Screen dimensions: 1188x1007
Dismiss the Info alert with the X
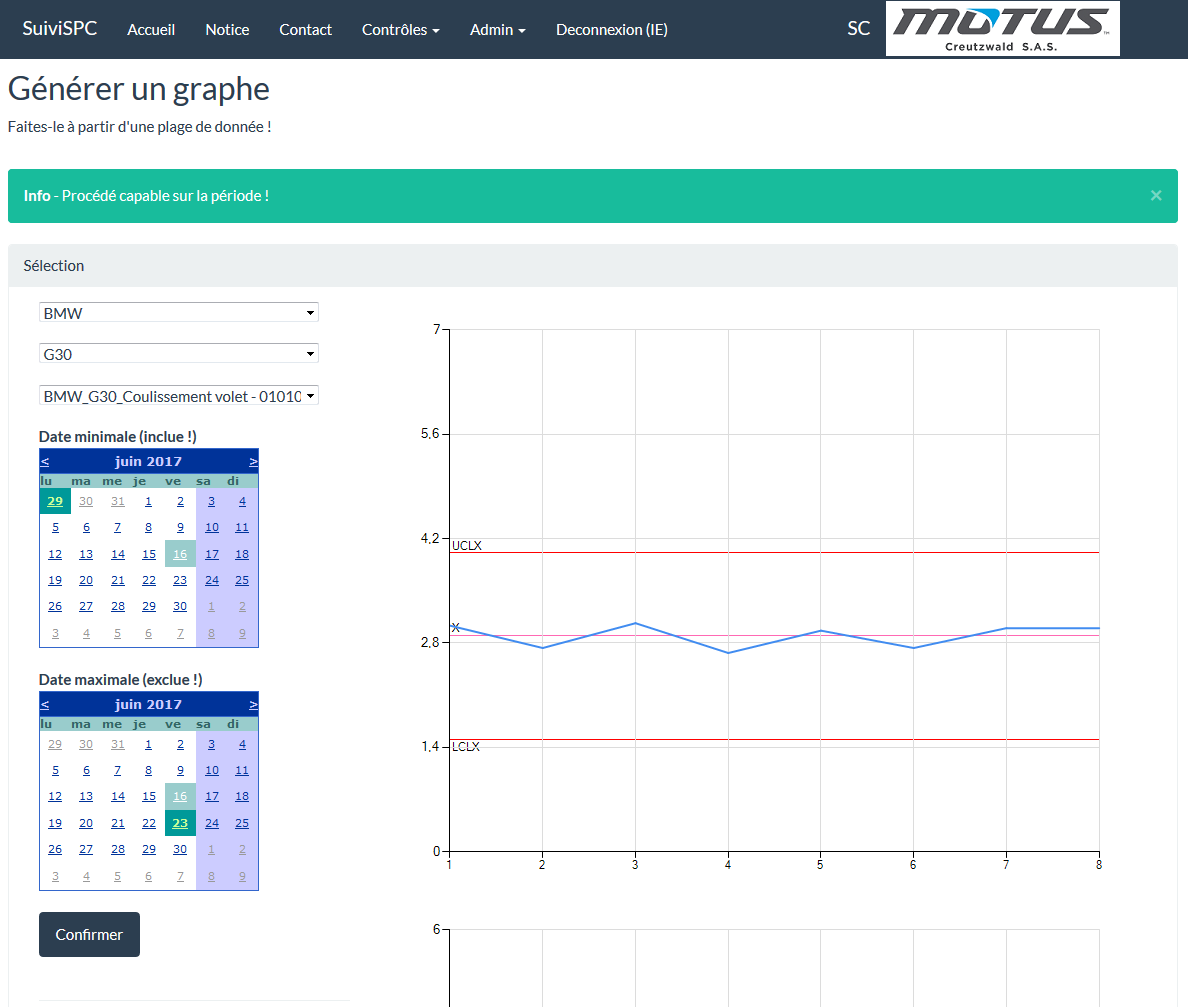(1155, 195)
